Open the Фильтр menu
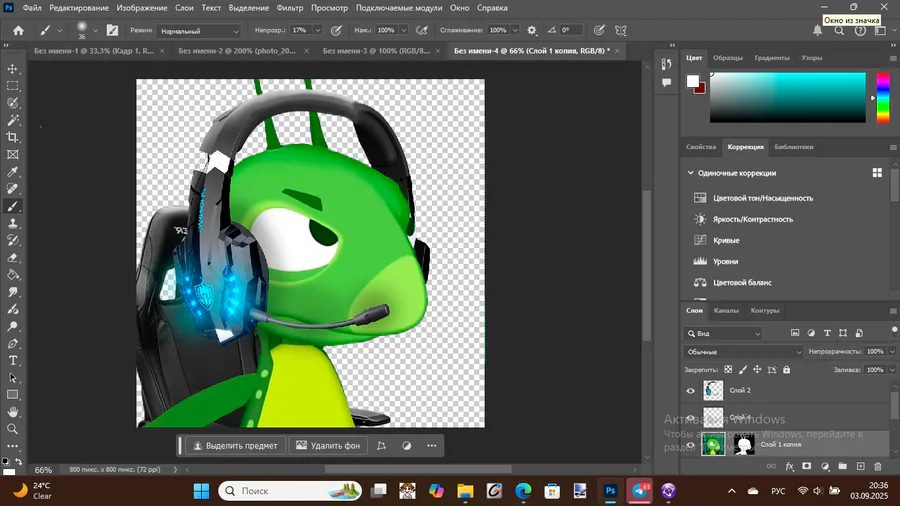The width and height of the screenshot is (900, 506). pyautogui.click(x=290, y=8)
